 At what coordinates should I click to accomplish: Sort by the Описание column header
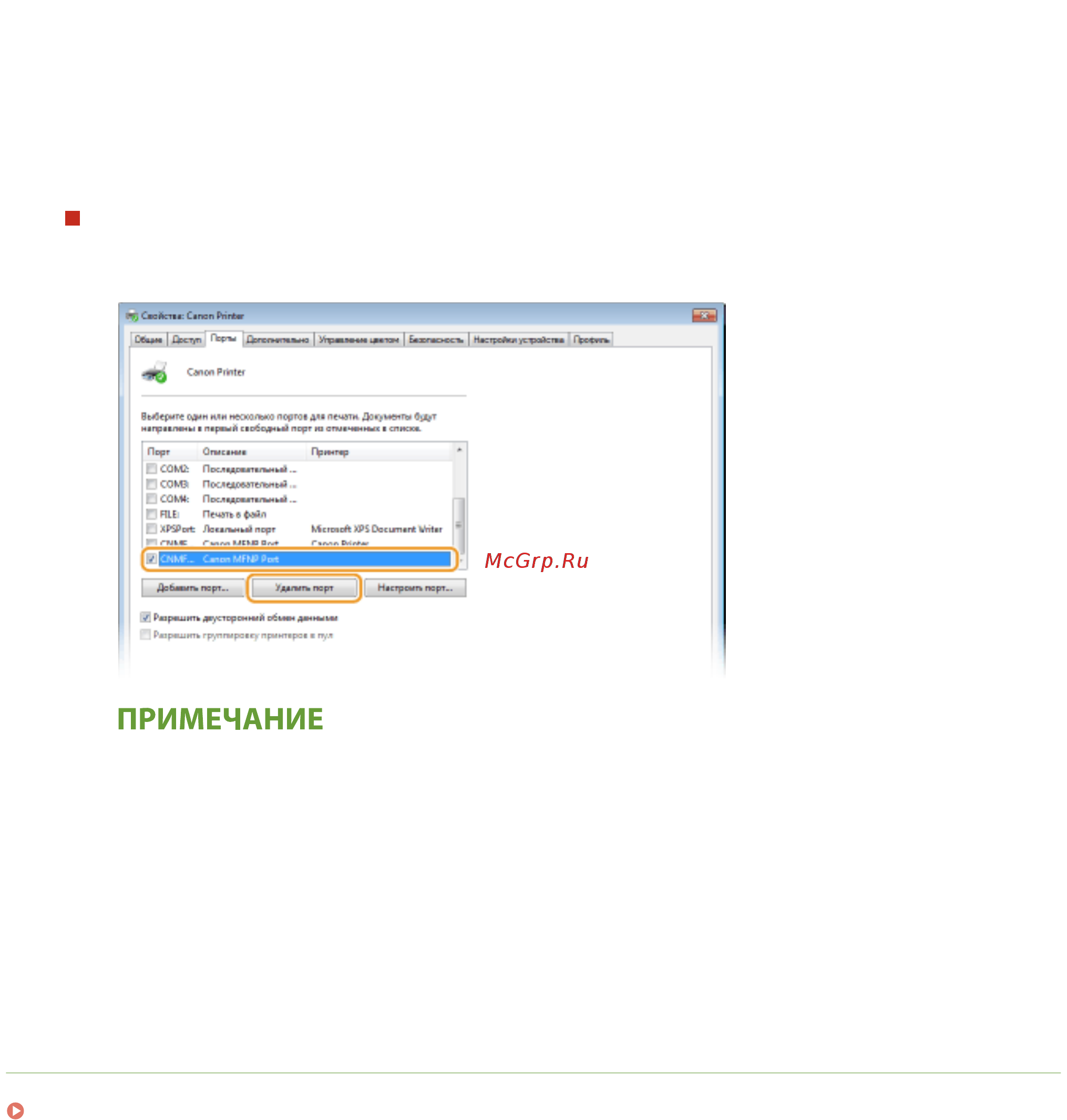click(x=252, y=452)
